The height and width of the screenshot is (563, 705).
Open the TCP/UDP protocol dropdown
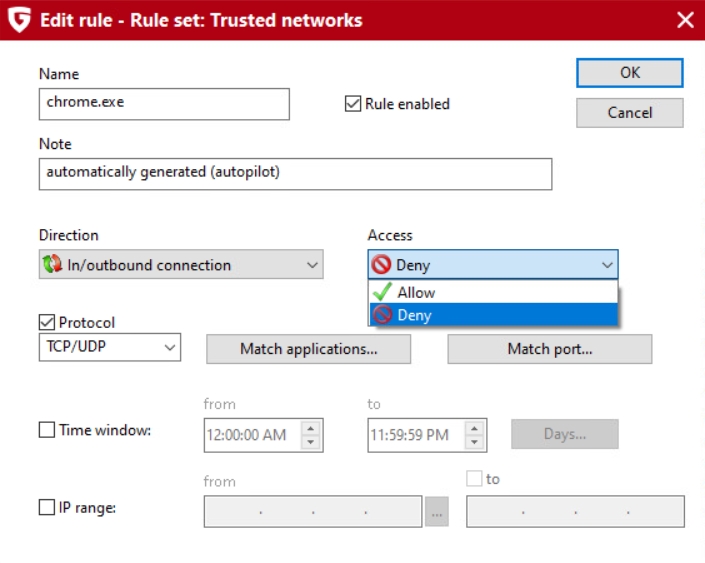click(x=110, y=347)
